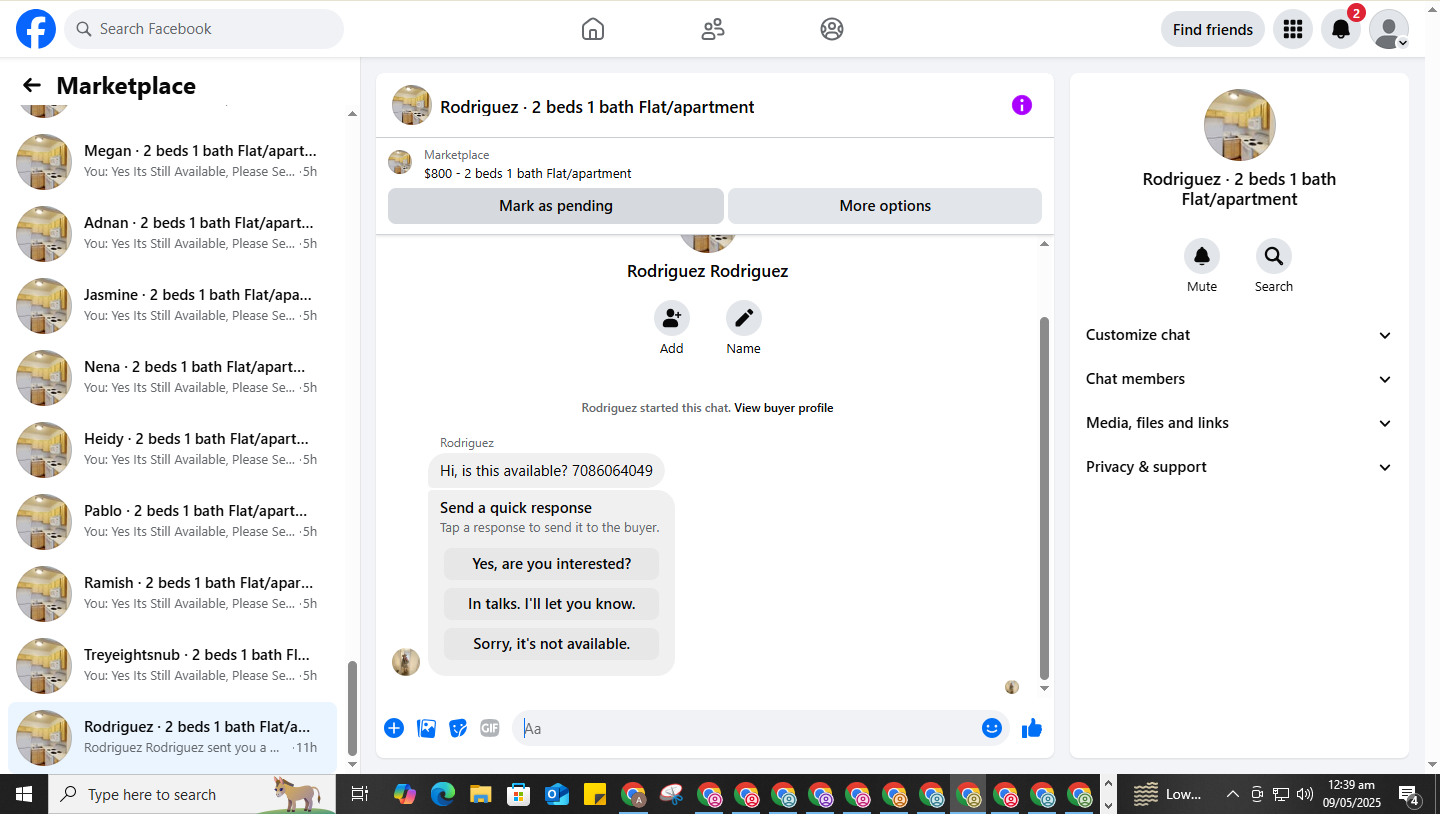Mute the chat with the bell icon

pos(1202,256)
